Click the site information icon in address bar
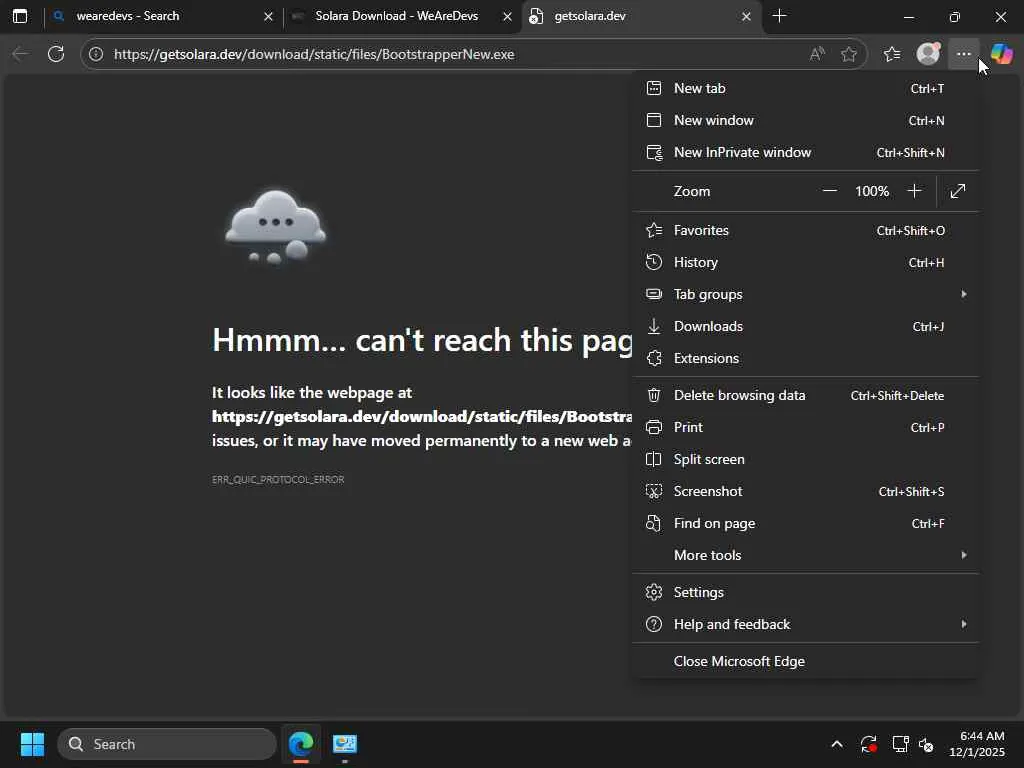 coord(96,54)
